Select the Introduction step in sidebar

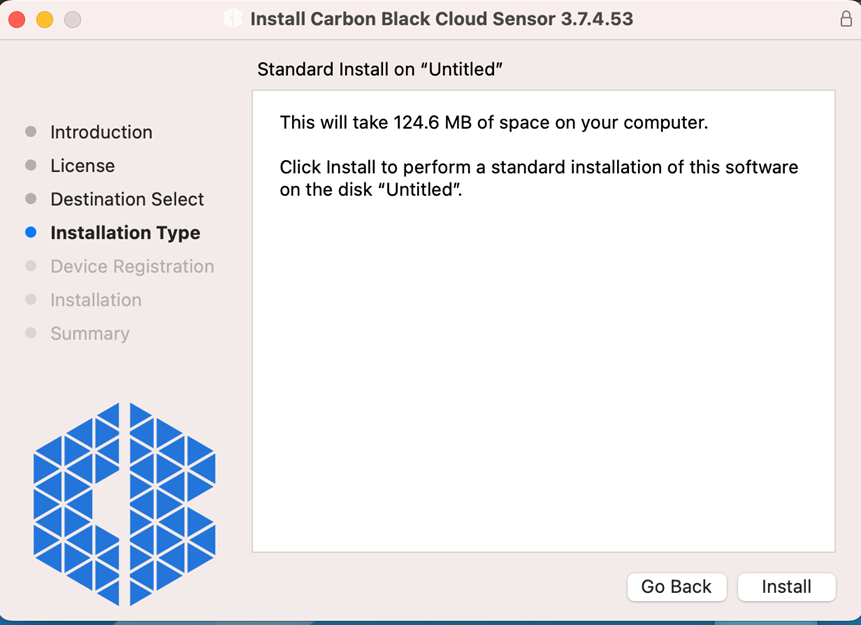click(101, 131)
